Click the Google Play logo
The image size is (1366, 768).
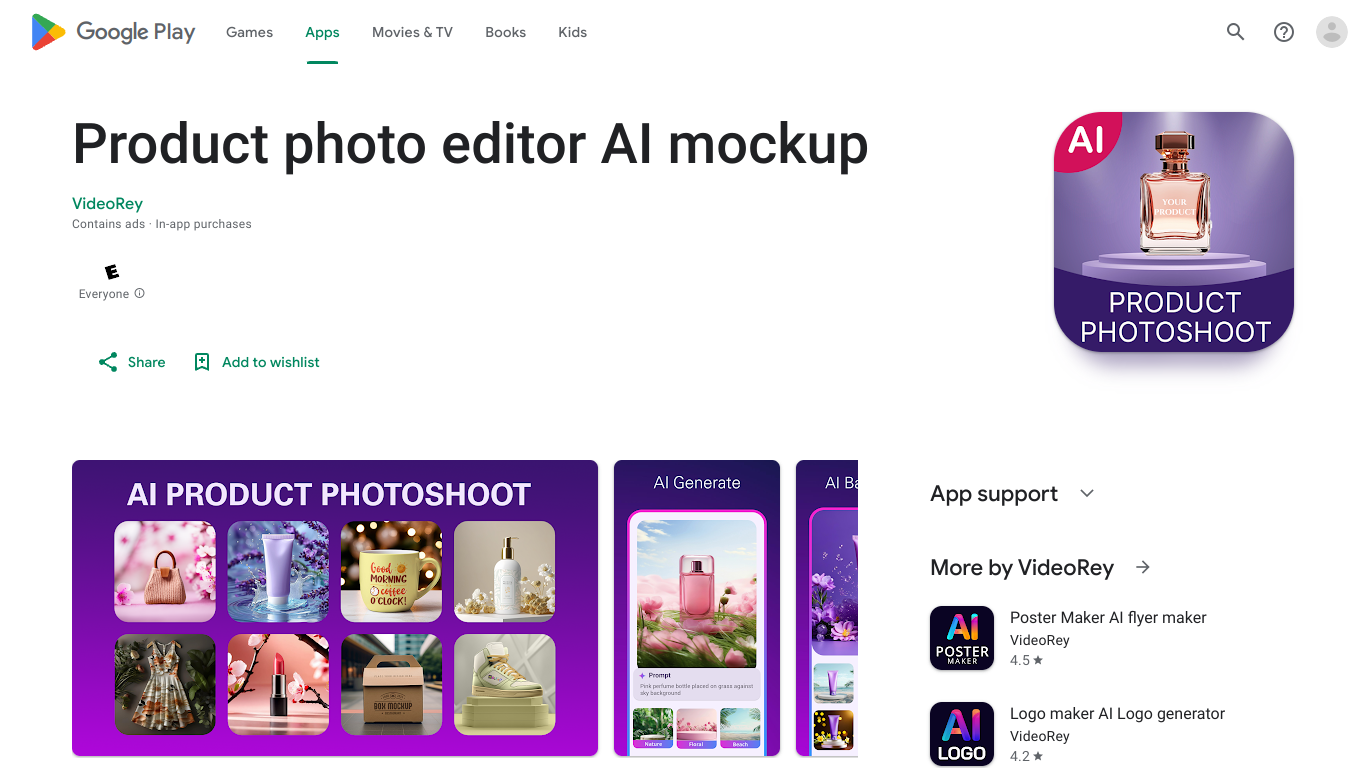coord(113,32)
